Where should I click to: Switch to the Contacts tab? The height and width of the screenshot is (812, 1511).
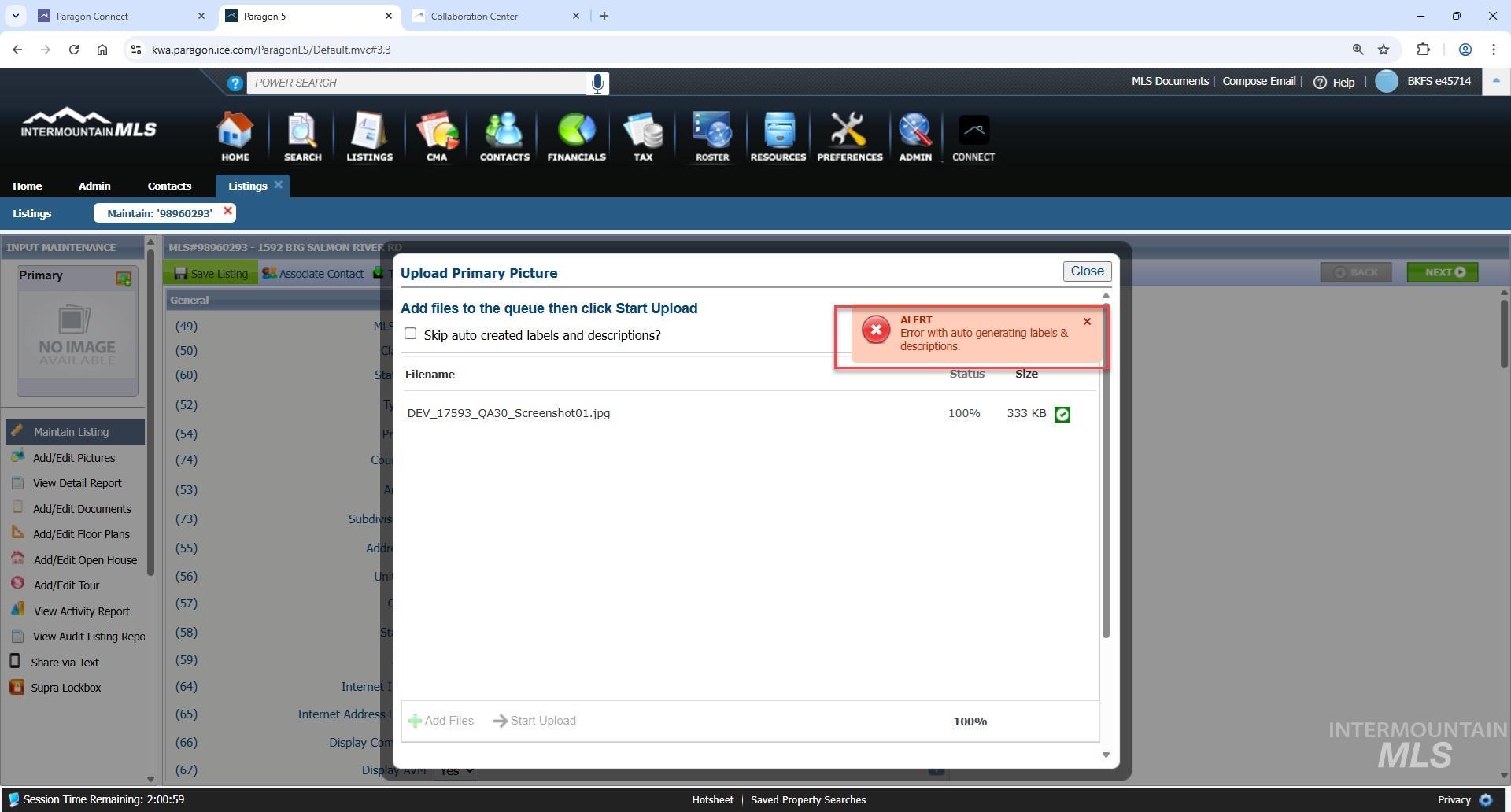pos(169,186)
